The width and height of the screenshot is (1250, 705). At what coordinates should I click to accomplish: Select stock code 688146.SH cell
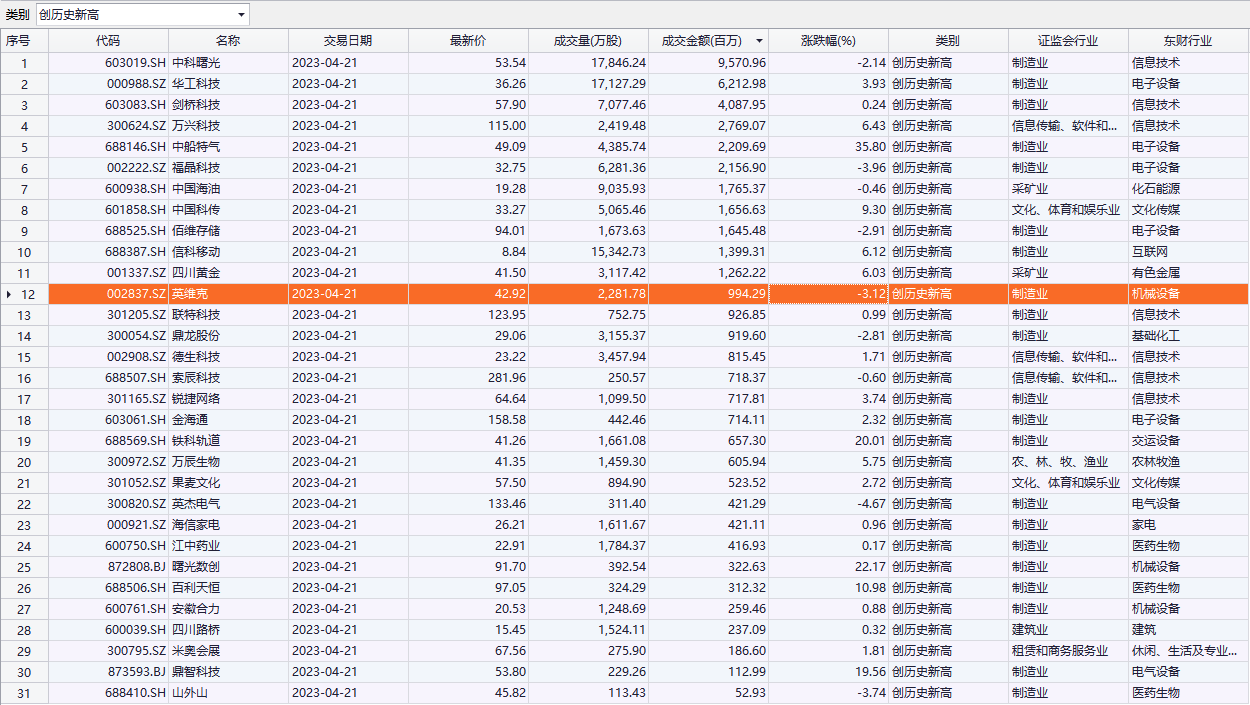pyautogui.click(x=108, y=147)
